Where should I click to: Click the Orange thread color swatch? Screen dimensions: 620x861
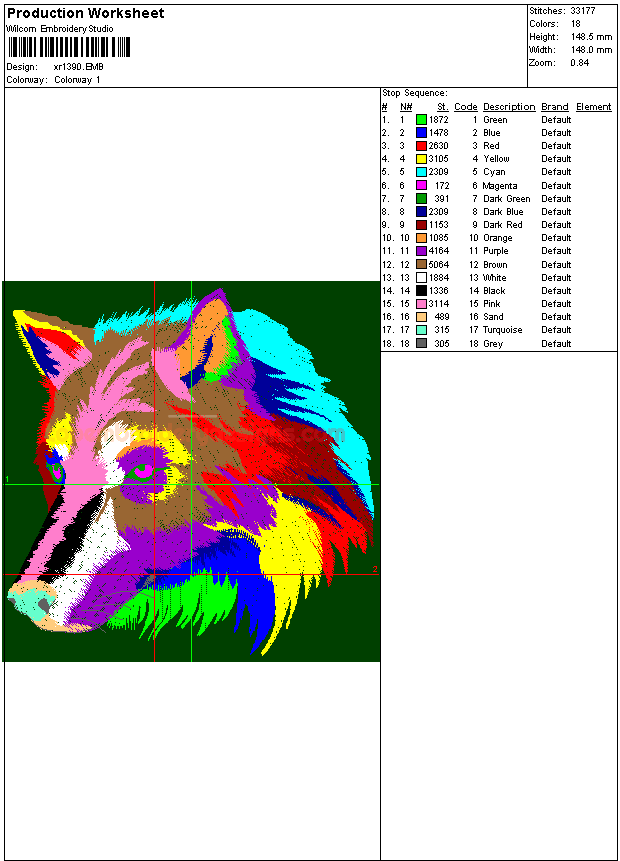point(421,238)
